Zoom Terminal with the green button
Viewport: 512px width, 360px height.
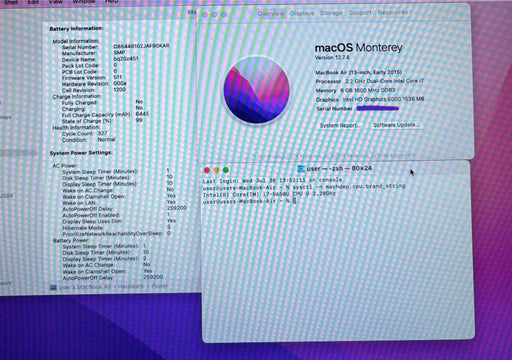pyautogui.click(x=226, y=170)
